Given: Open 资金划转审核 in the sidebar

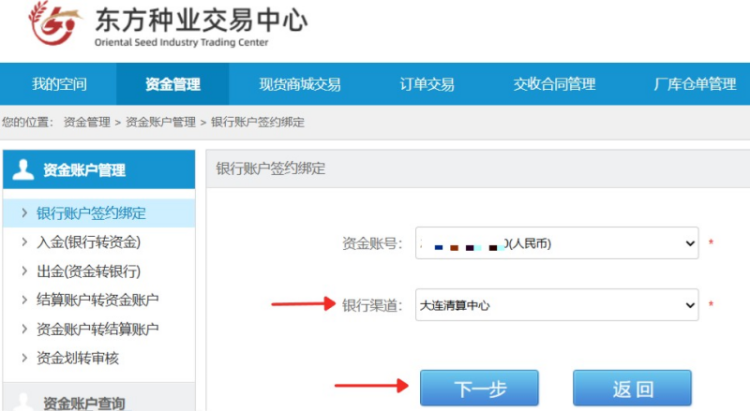Looking at the screenshot, I should click(77, 358).
